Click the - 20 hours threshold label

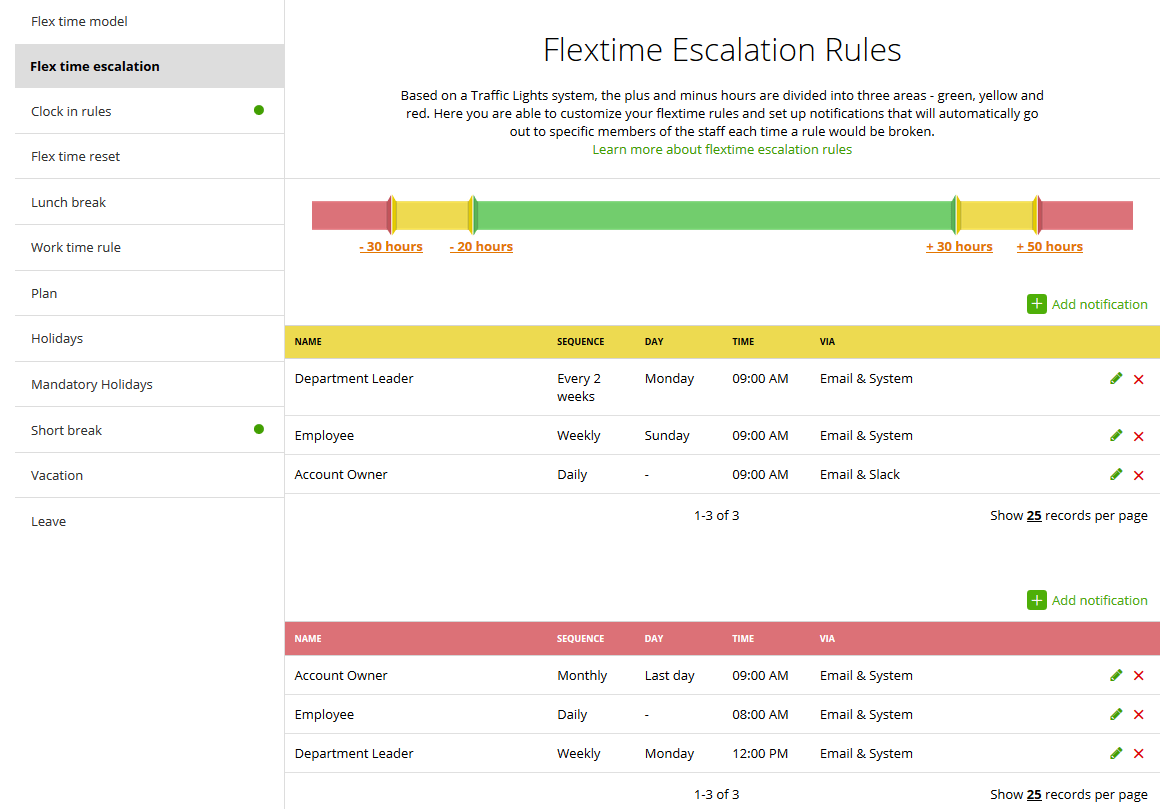click(481, 246)
